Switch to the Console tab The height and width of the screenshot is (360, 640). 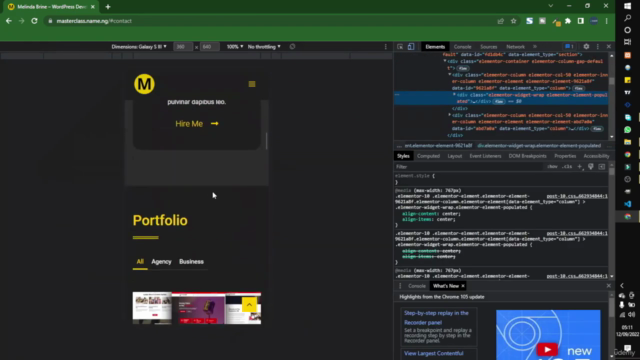click(462, 47)
